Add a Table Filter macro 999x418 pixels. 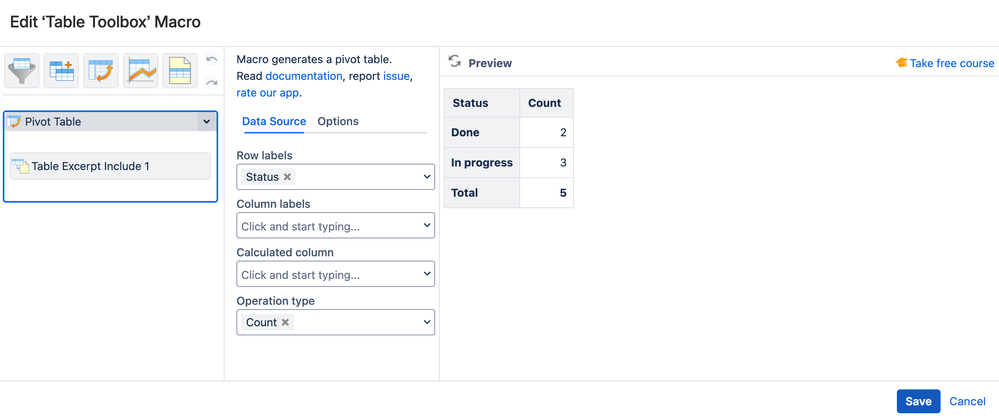[x=22, y=72]
